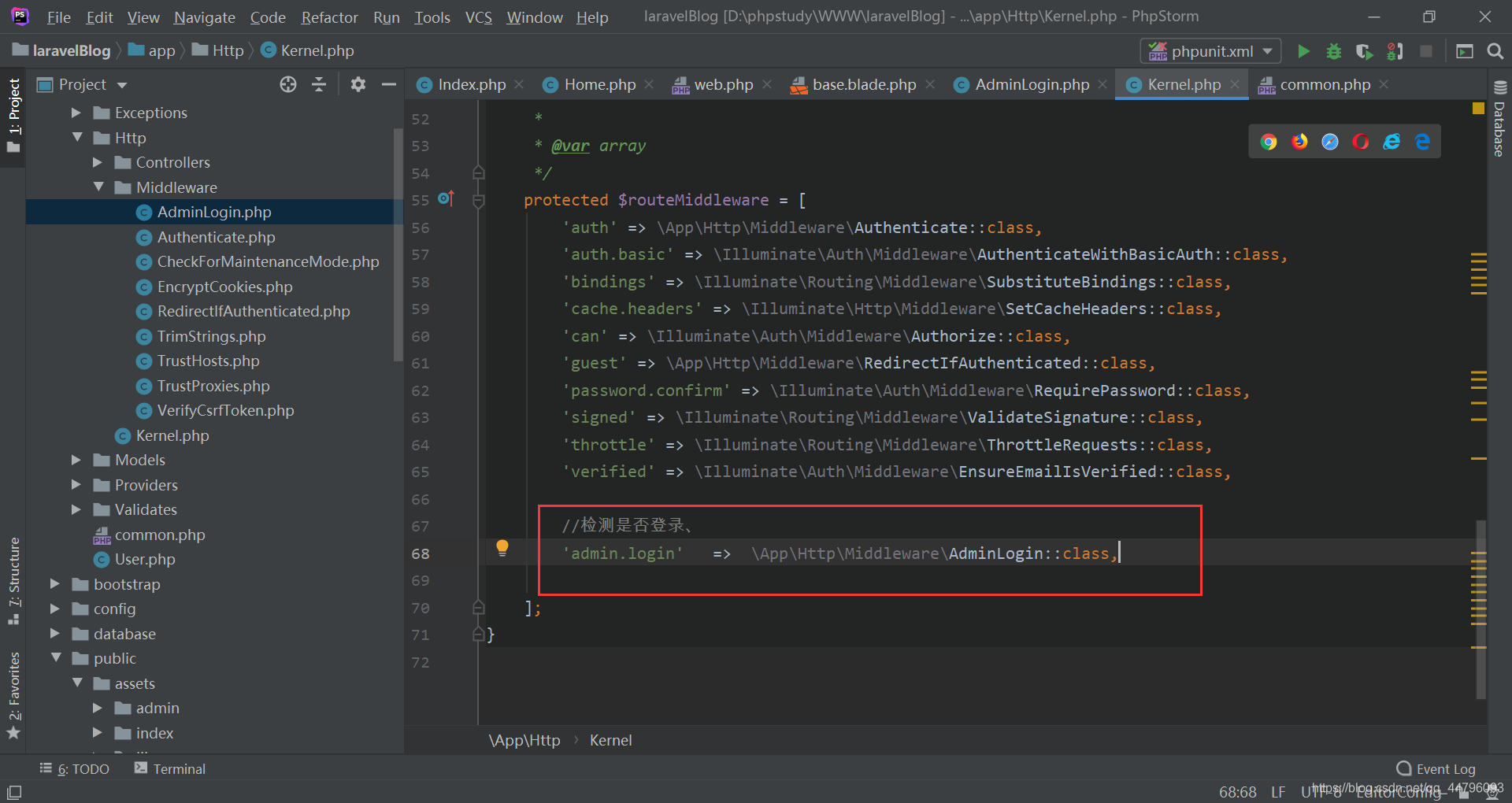
Task: Toggle code fold marker at line 70
Action: pos(478,608)
